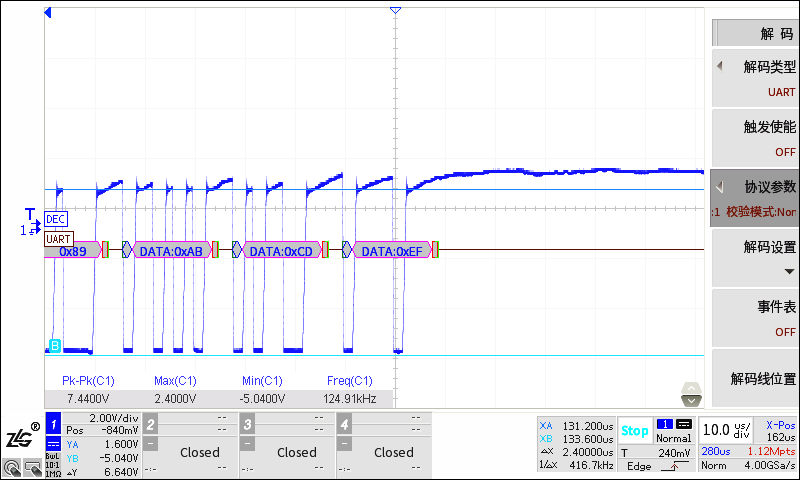Tap the channel 3 coupling dash icon
This screenshot has width=800, height=480.
coord(247,444)
